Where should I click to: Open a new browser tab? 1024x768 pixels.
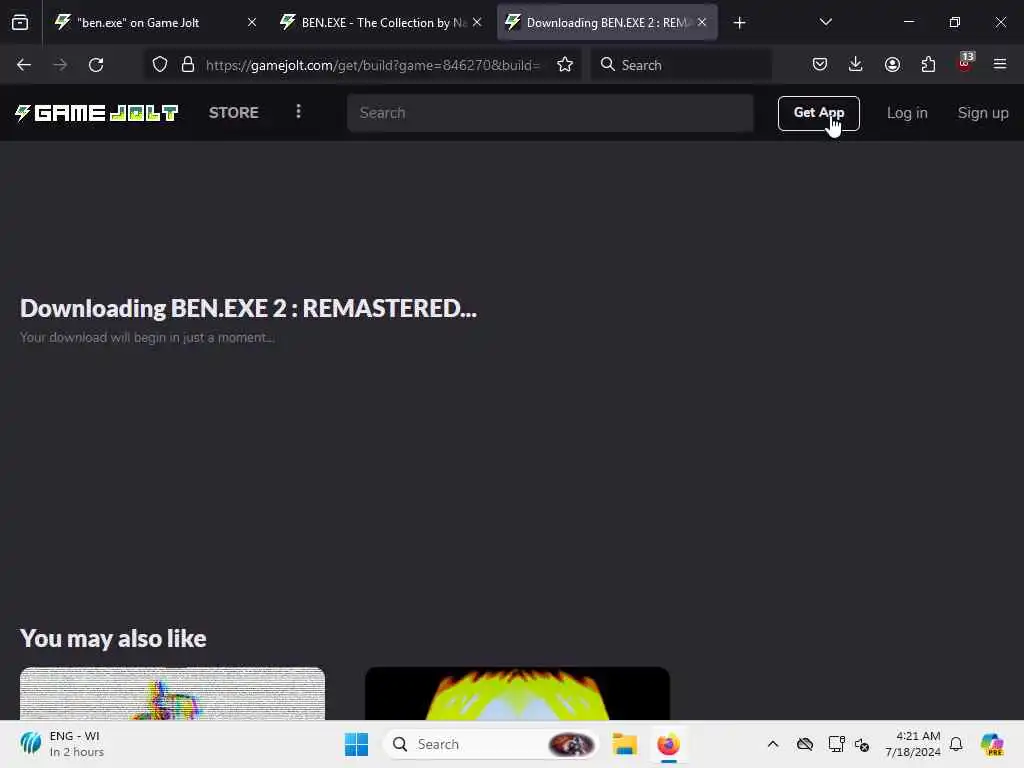click(739, 23)
